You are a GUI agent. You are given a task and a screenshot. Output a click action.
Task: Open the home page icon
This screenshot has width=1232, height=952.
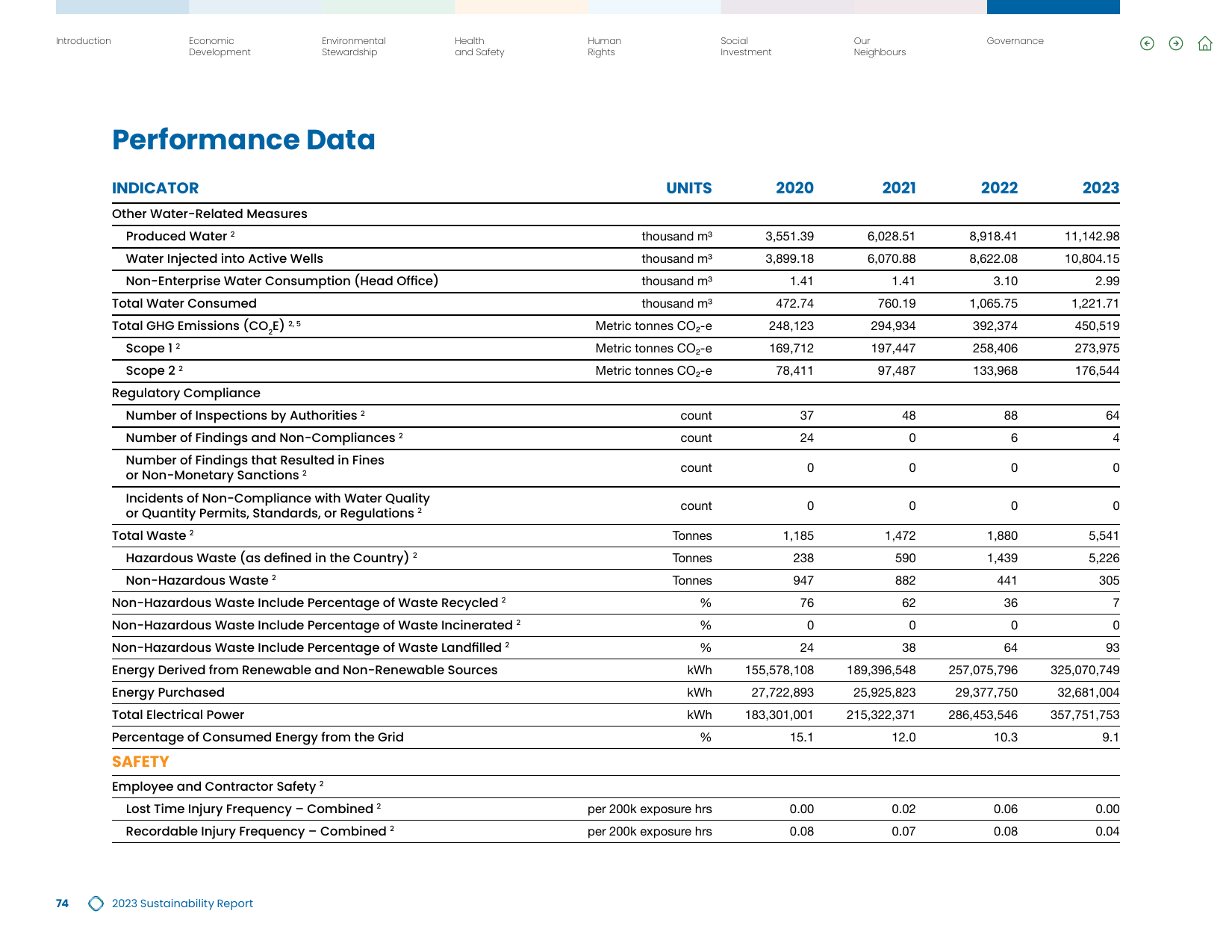pyautogui.click(x=1205, y=43)
